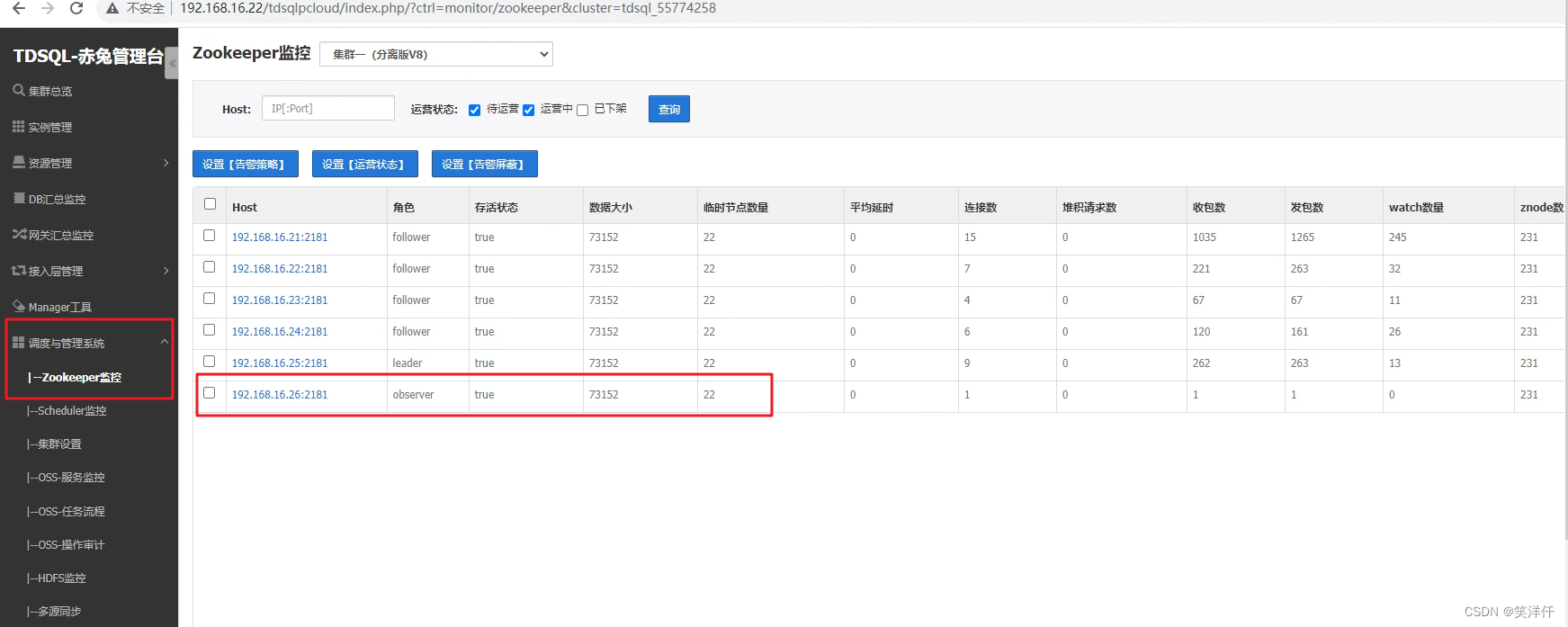Screen dimensions: 1568x627
Task: Select the 多源同步 submenu item
Action: [x=54, y=611]
